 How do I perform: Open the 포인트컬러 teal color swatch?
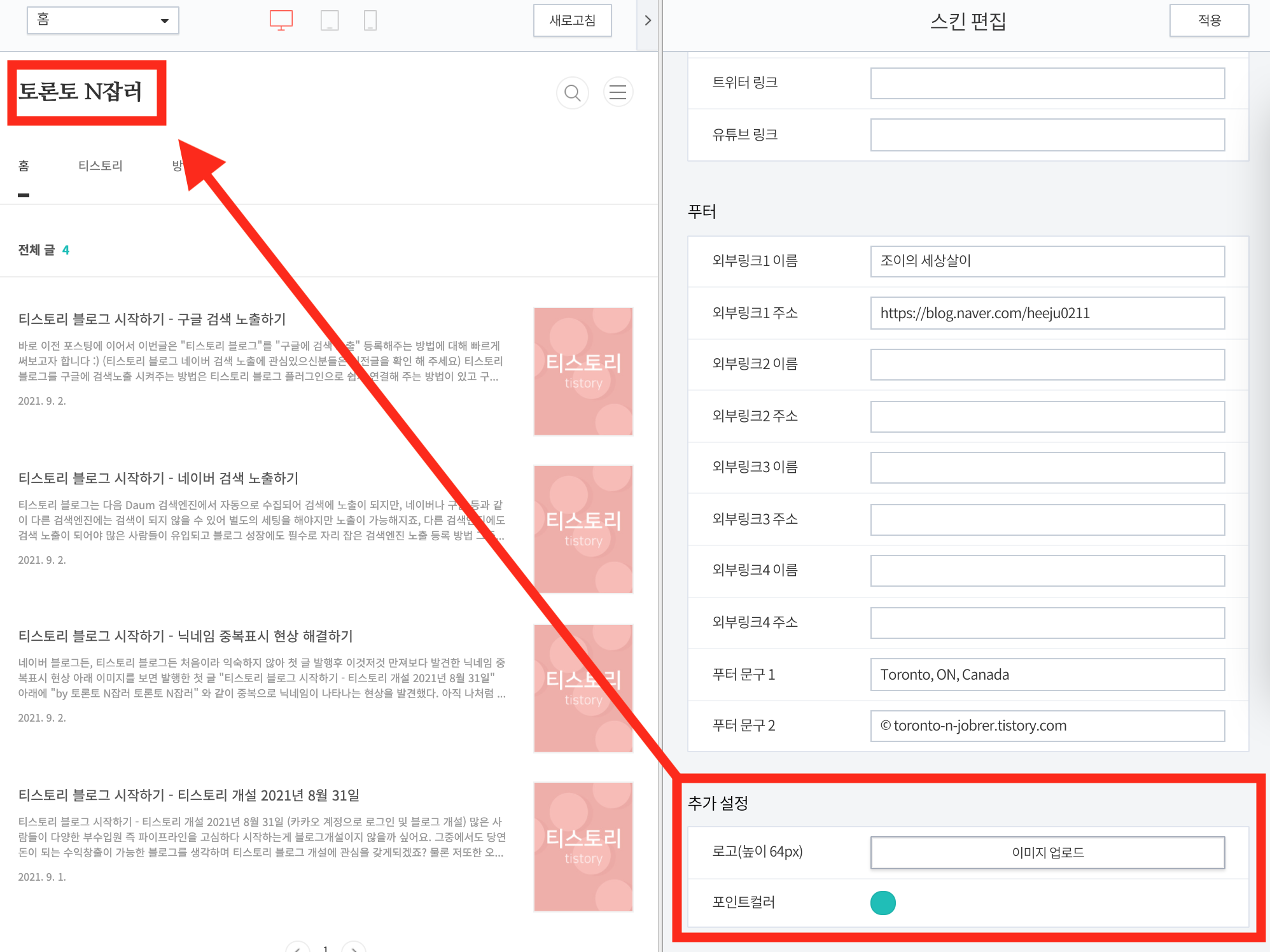[x=883, y=902]
